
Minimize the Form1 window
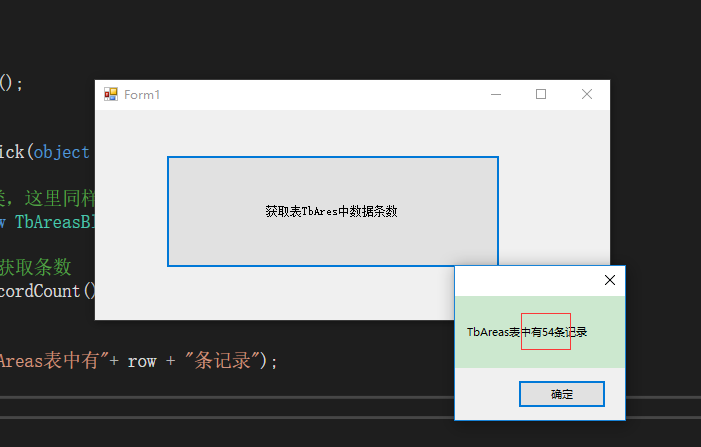(496, 94)
